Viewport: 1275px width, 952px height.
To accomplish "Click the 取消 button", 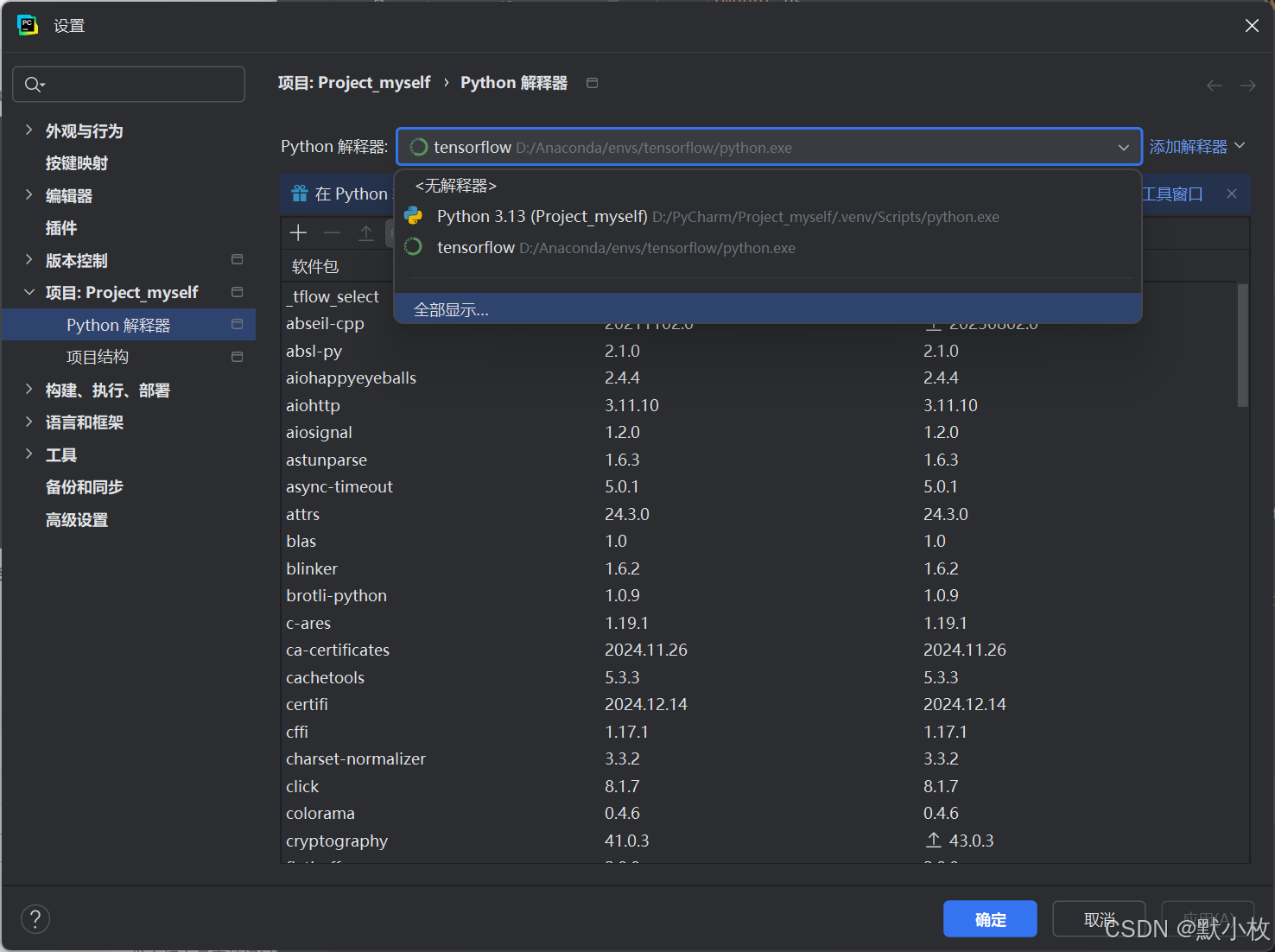I will (1099, 919).
